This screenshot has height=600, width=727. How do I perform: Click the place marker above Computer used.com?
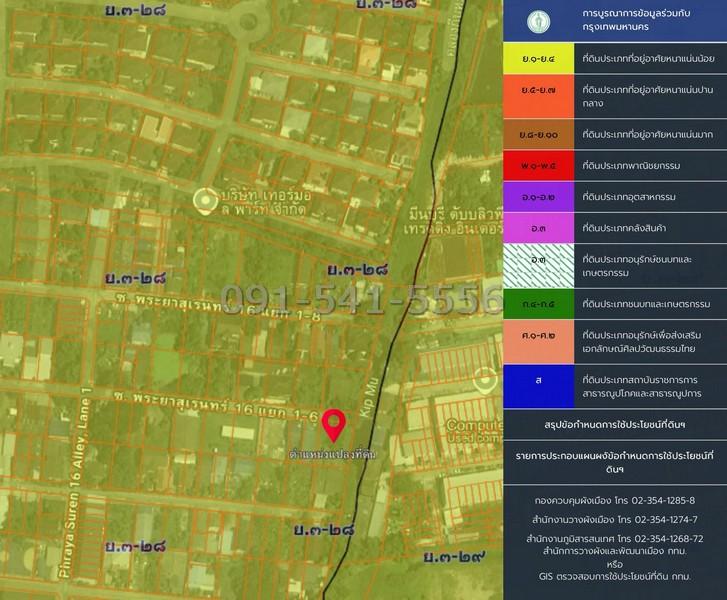[487, 380]
